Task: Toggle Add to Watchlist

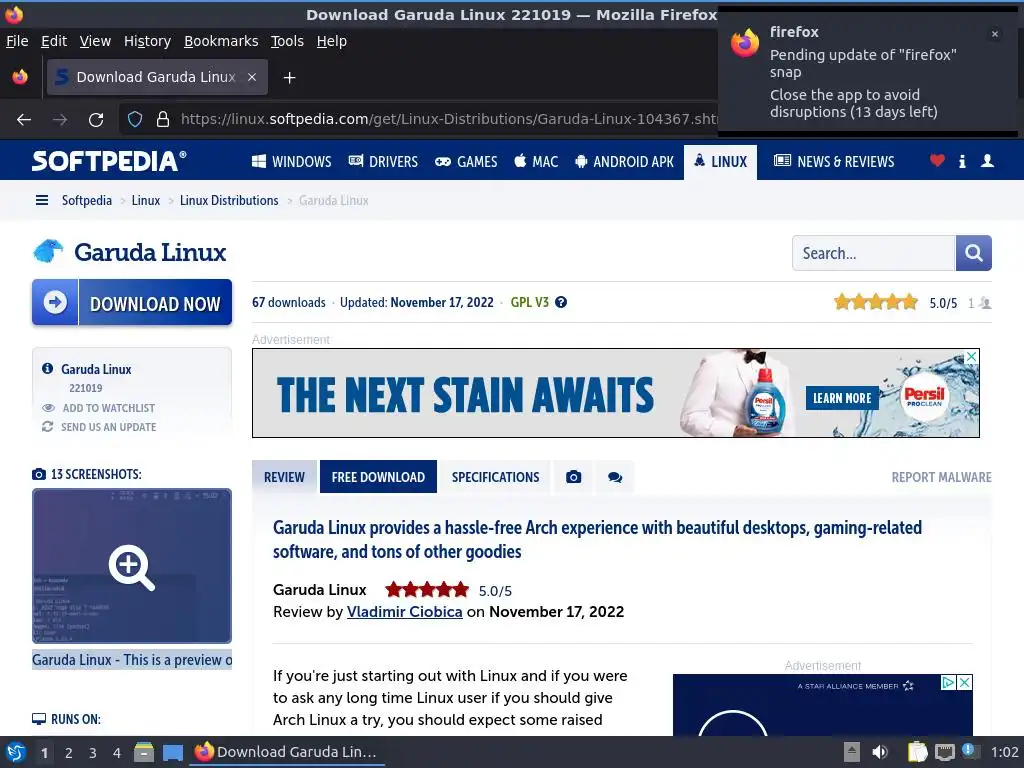Action: tap(99, 408)
